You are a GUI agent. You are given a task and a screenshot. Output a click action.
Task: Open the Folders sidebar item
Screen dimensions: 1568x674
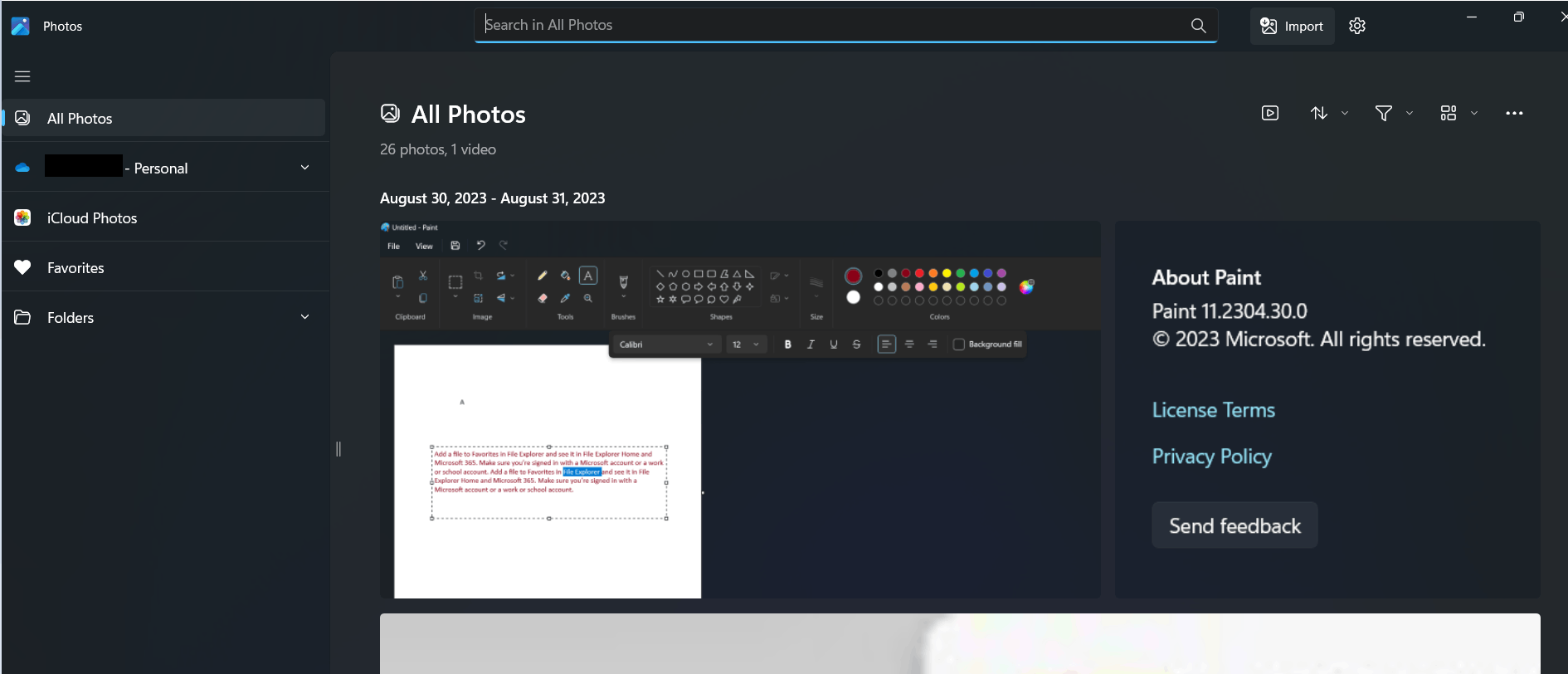[164, 317]
